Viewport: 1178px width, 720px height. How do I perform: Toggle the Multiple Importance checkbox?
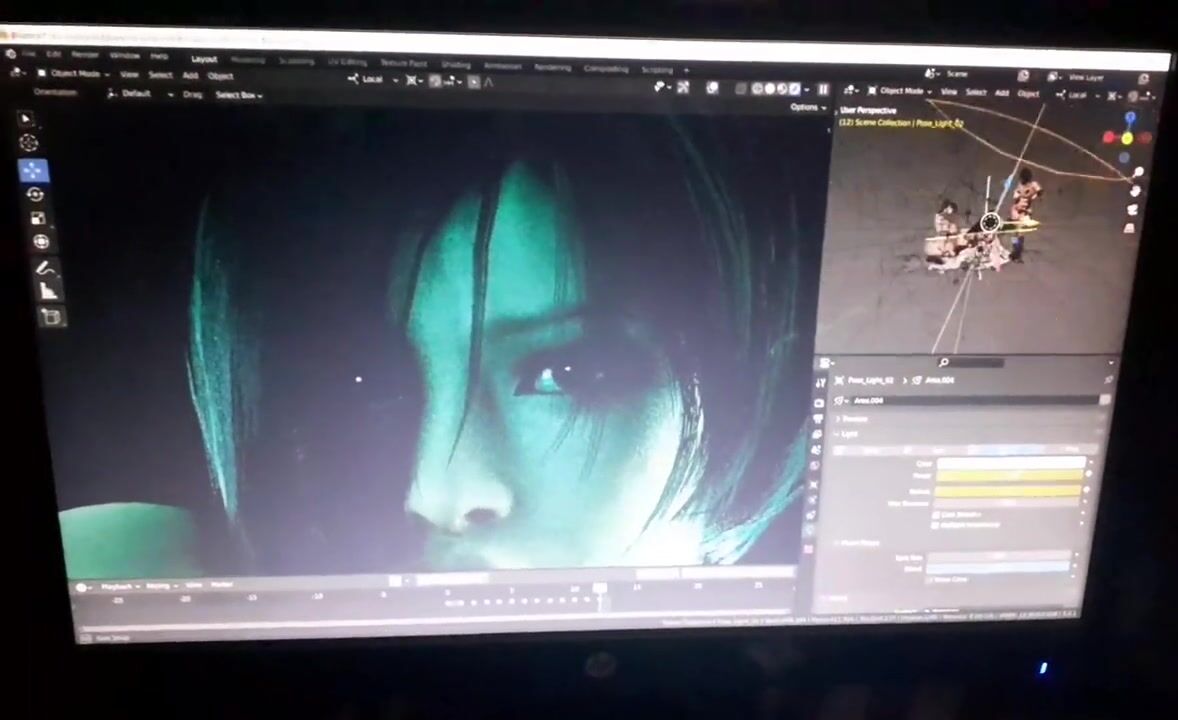936,524
